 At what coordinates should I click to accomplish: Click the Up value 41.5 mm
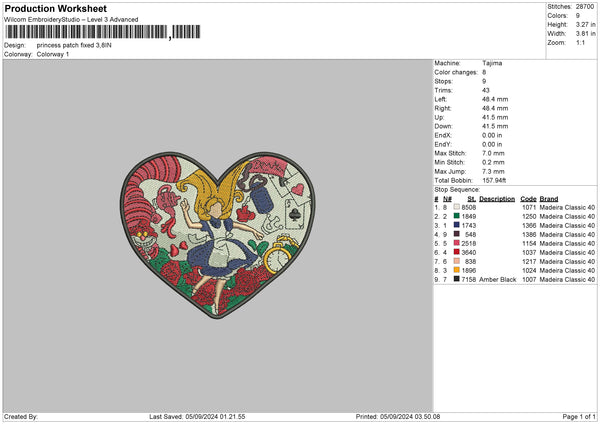pos(495,117)
